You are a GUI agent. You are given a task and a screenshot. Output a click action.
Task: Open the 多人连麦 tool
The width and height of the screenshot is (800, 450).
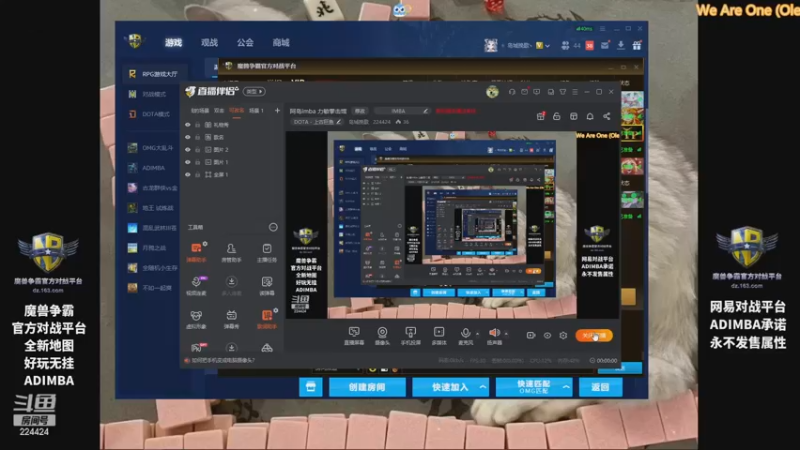[x=231, y=286]
